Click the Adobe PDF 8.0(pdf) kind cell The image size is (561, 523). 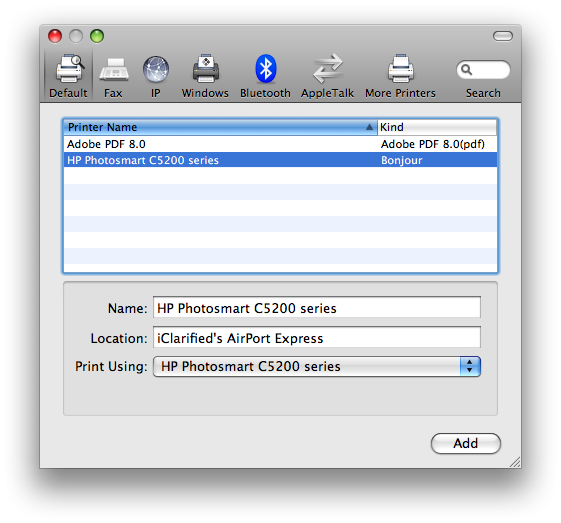(x=433, y=144)
